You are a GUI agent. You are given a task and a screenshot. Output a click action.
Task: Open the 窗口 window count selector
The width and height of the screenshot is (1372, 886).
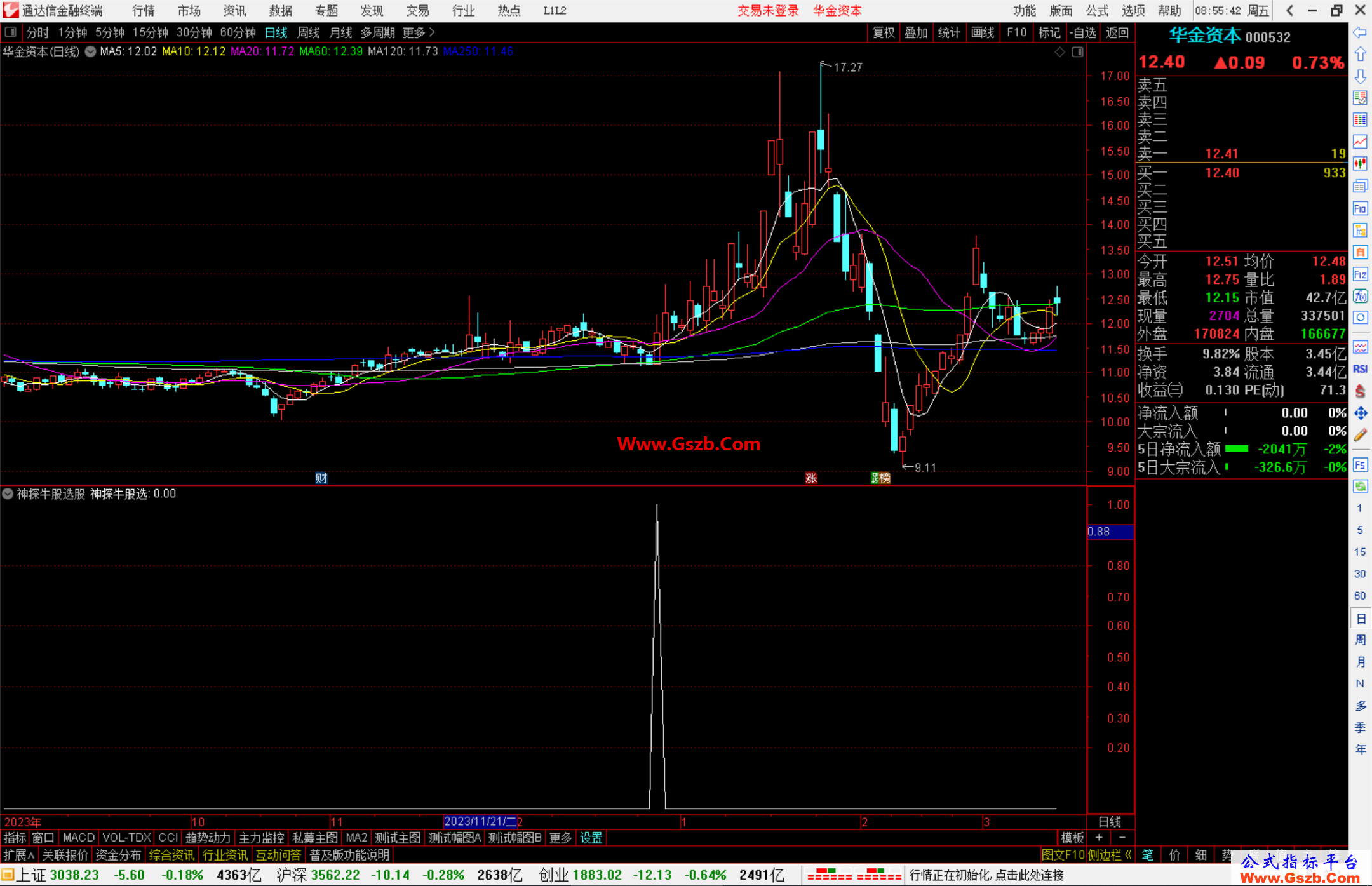[x=43, y=838]
